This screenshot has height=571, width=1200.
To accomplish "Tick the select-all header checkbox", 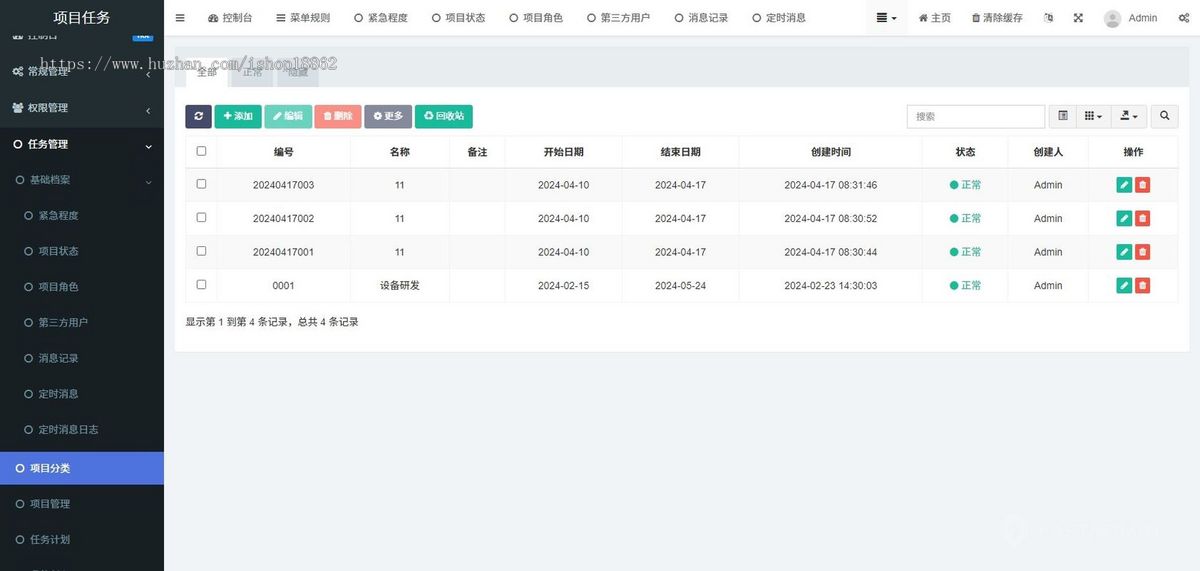I will [x=201, y=151].
